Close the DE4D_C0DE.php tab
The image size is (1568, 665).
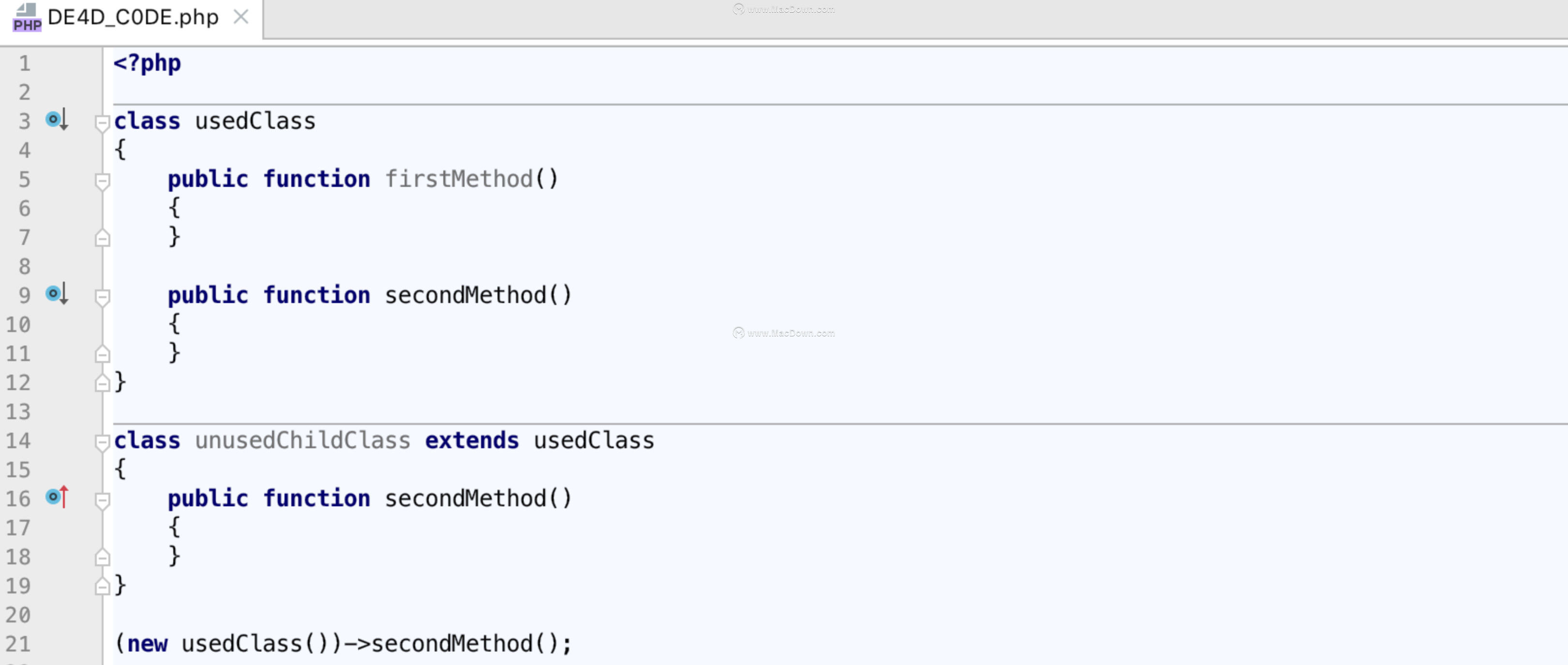point(241,17)
